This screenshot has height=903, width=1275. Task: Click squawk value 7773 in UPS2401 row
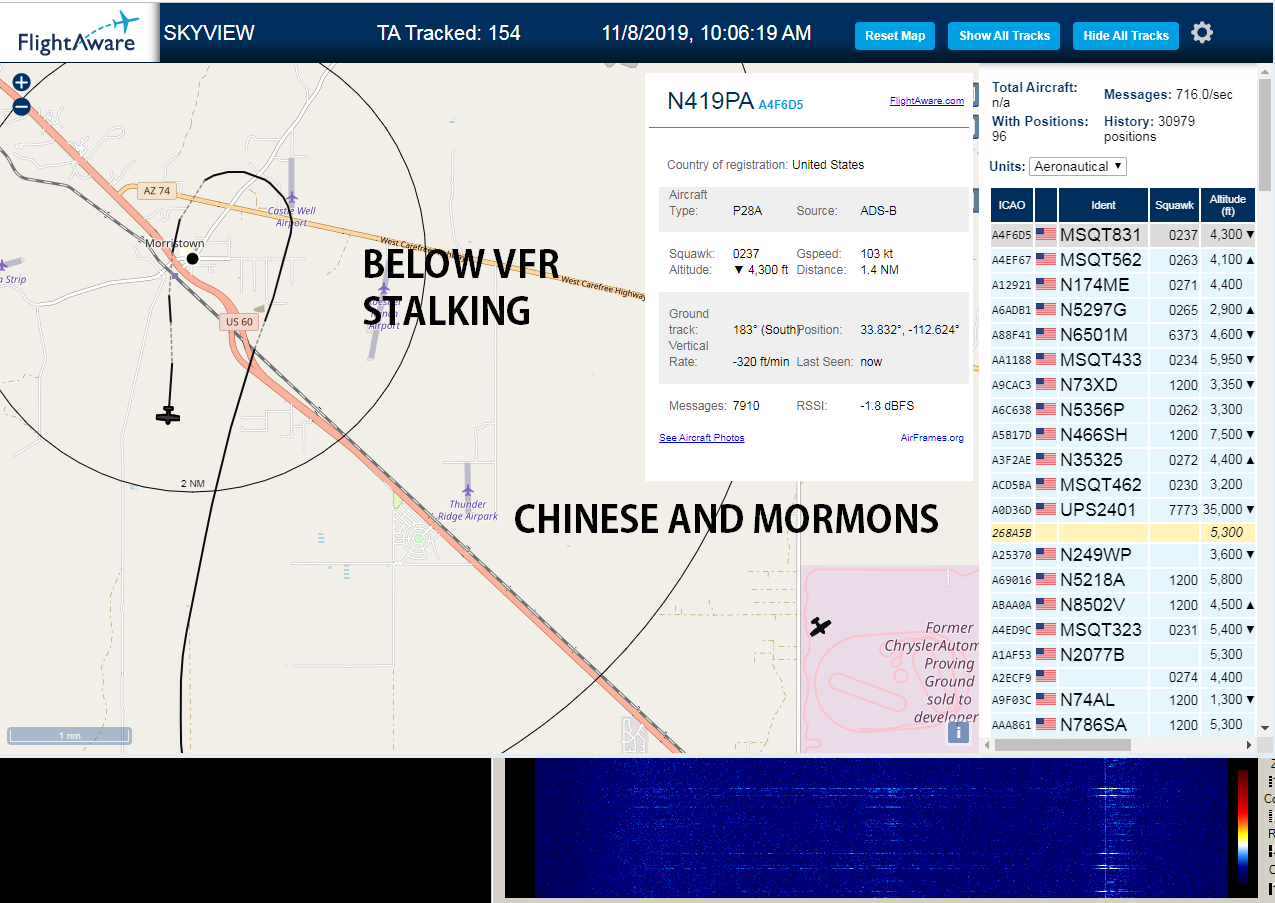1183,510
